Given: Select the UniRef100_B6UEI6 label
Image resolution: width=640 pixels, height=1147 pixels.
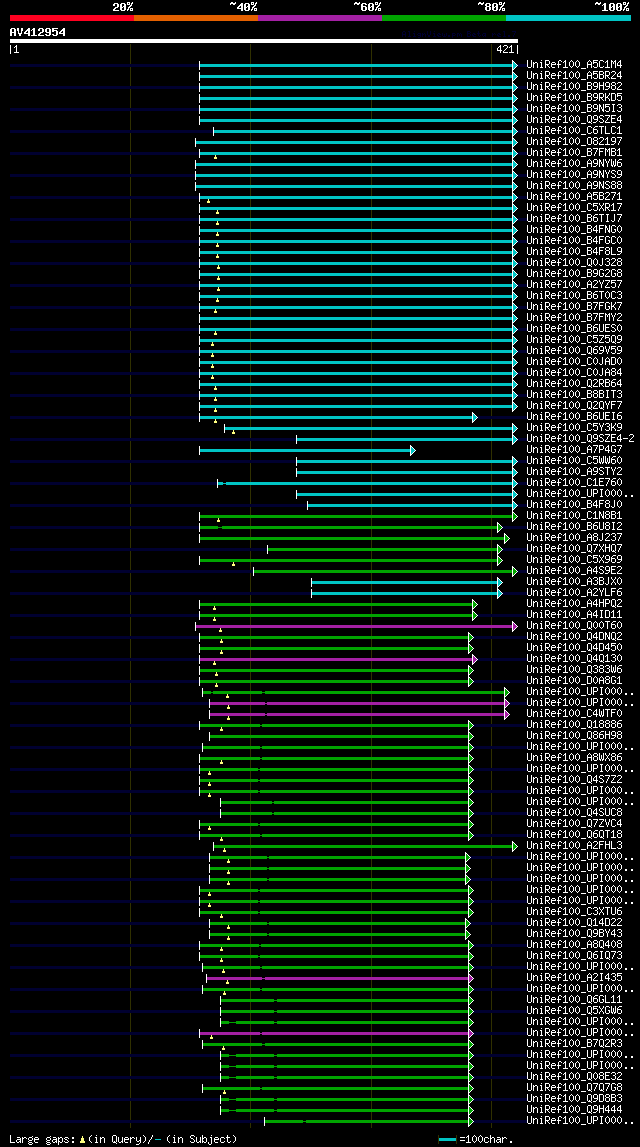Looking at the screenshot, I should tap(574, 416).
